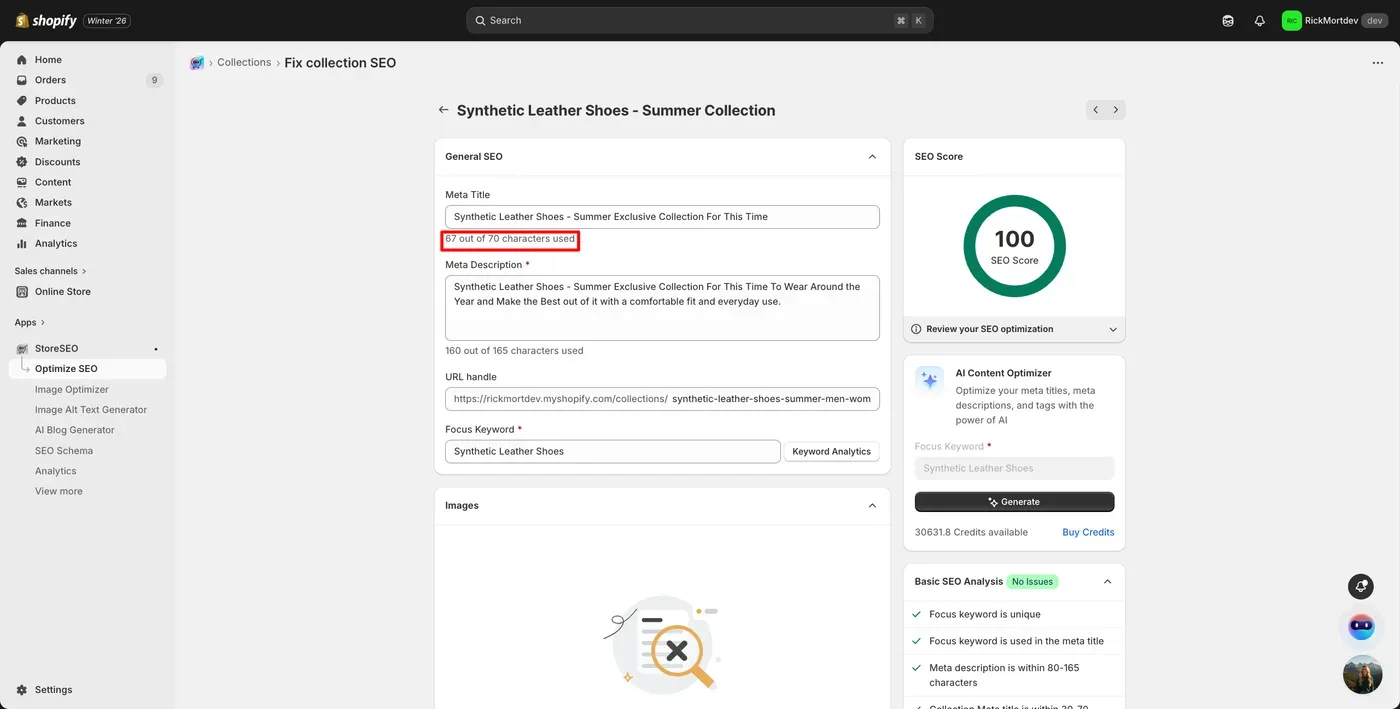The width and height of the screenshot is (1400, 709).
Task: Click the Settings gear icon
Action: coord(22,690)
